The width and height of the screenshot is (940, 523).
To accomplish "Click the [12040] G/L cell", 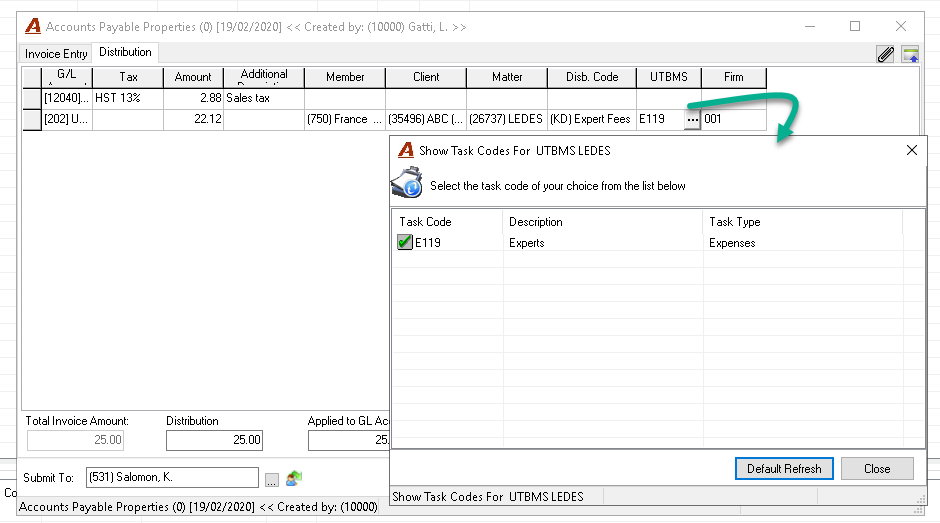I will (67, 98).
